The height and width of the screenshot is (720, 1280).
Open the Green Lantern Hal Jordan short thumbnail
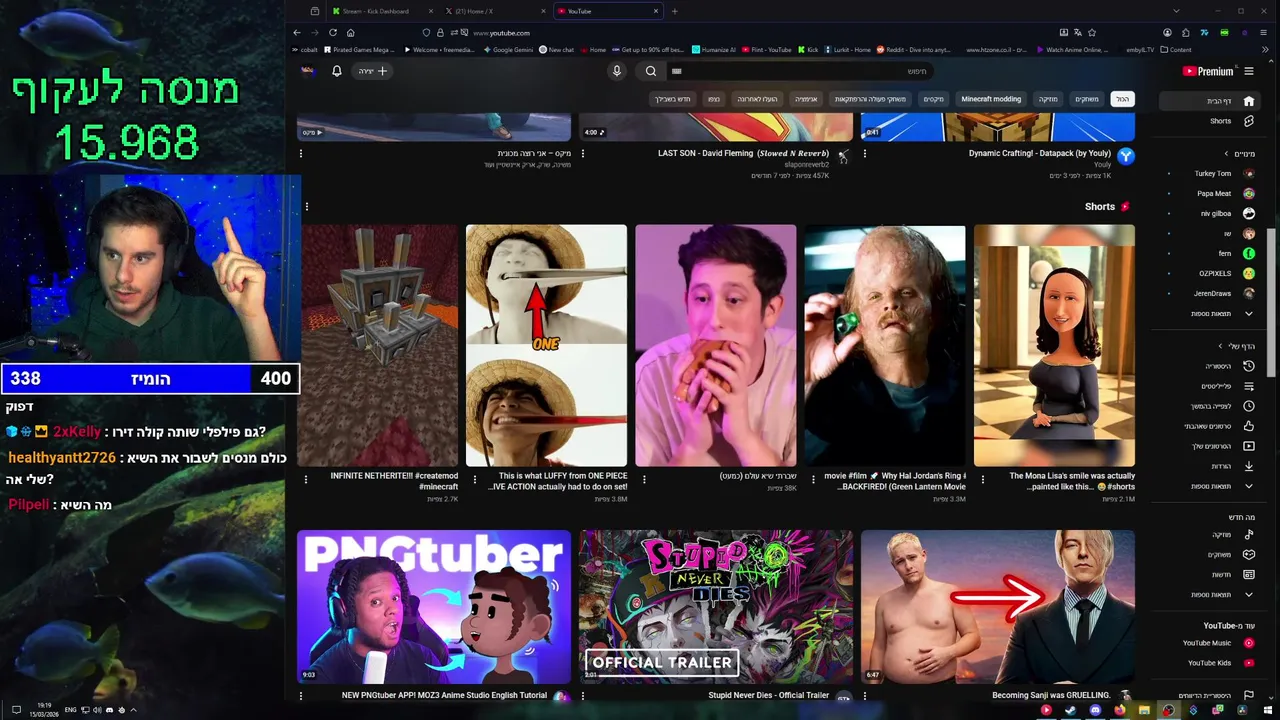click(x=885, y=345)
